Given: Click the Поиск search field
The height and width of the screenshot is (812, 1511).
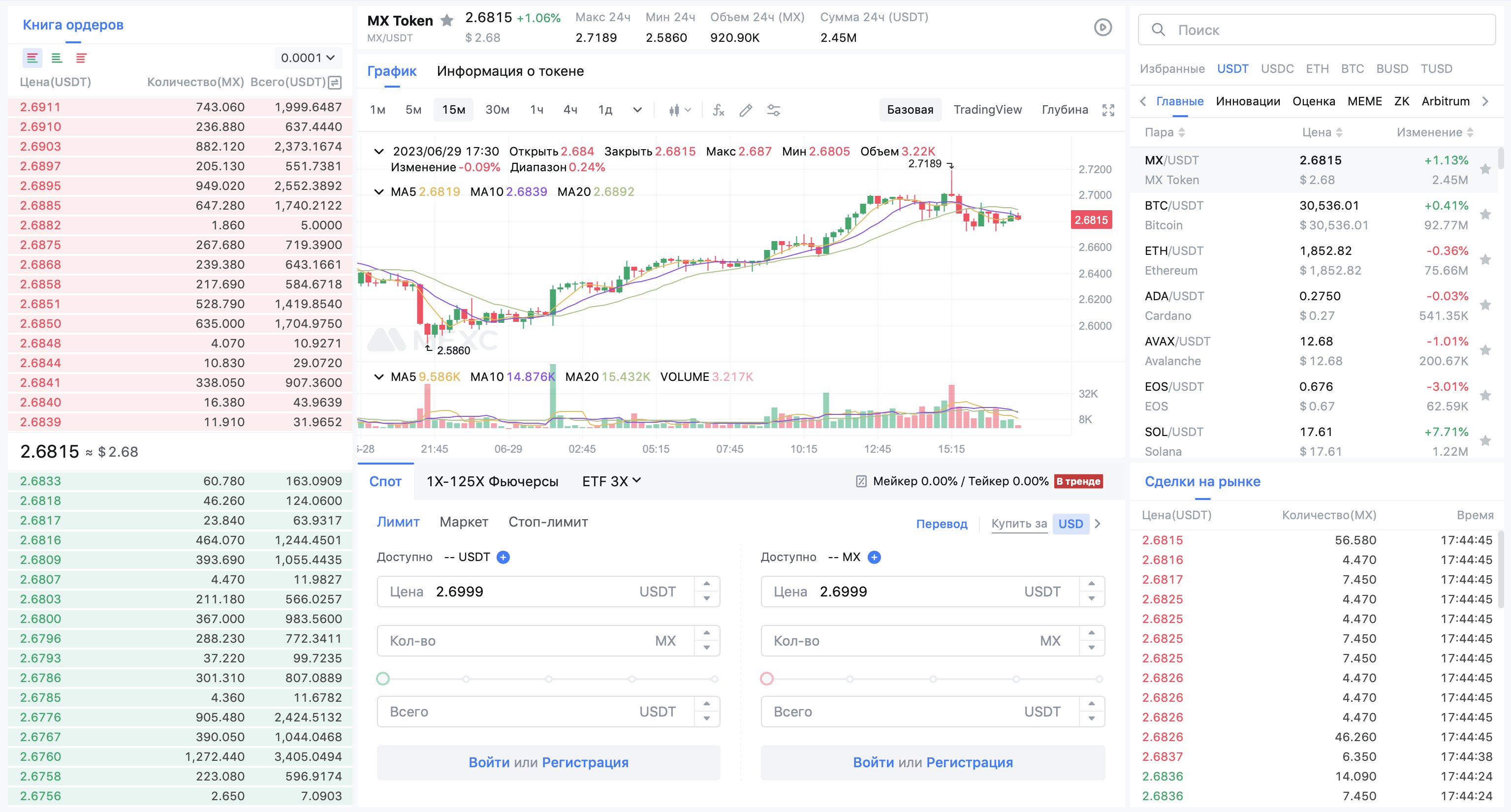Looking at the screenshot, I should pyautogui.click(x=1316, y=30).
